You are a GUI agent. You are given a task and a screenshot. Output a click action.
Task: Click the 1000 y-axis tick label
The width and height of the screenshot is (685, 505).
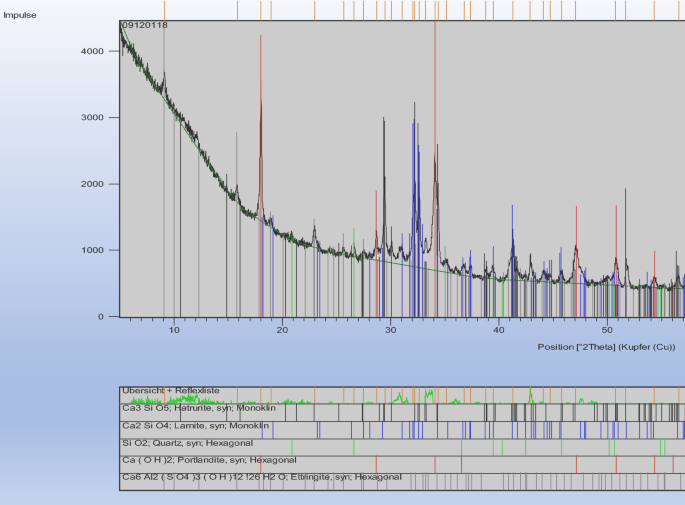coord(92,250)
